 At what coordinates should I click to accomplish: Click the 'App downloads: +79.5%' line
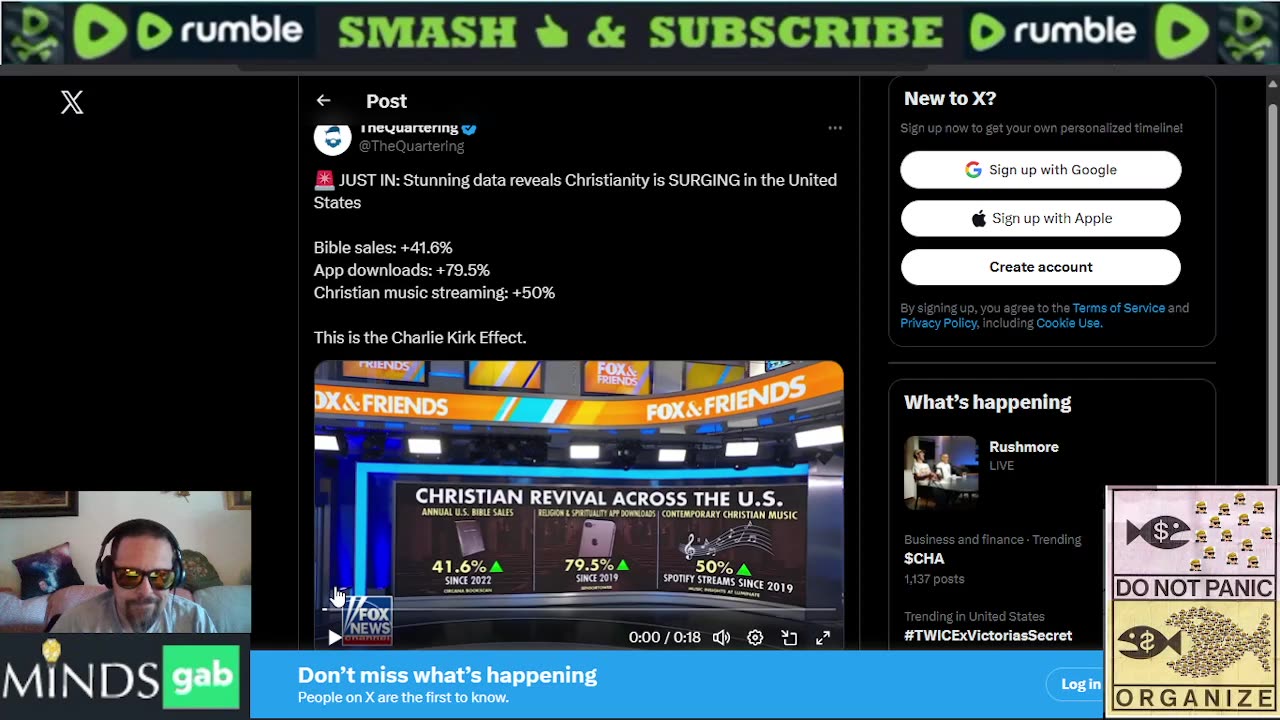[x=402, y=270]
